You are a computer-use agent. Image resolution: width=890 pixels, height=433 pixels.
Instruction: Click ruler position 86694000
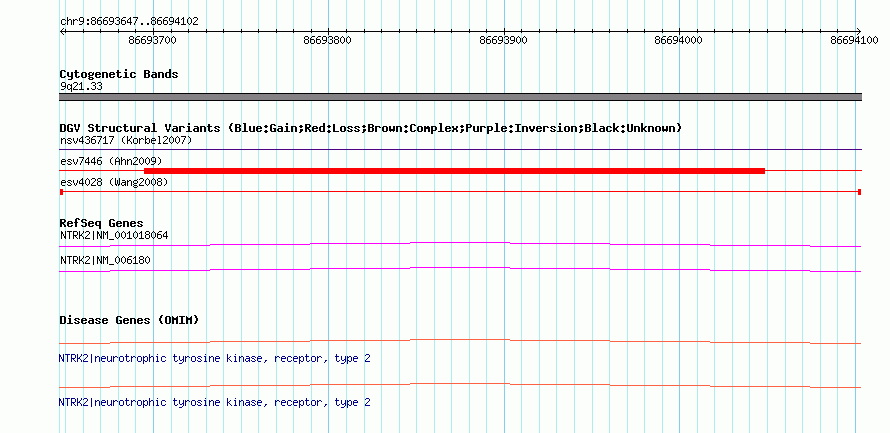(x=679, y=40)
